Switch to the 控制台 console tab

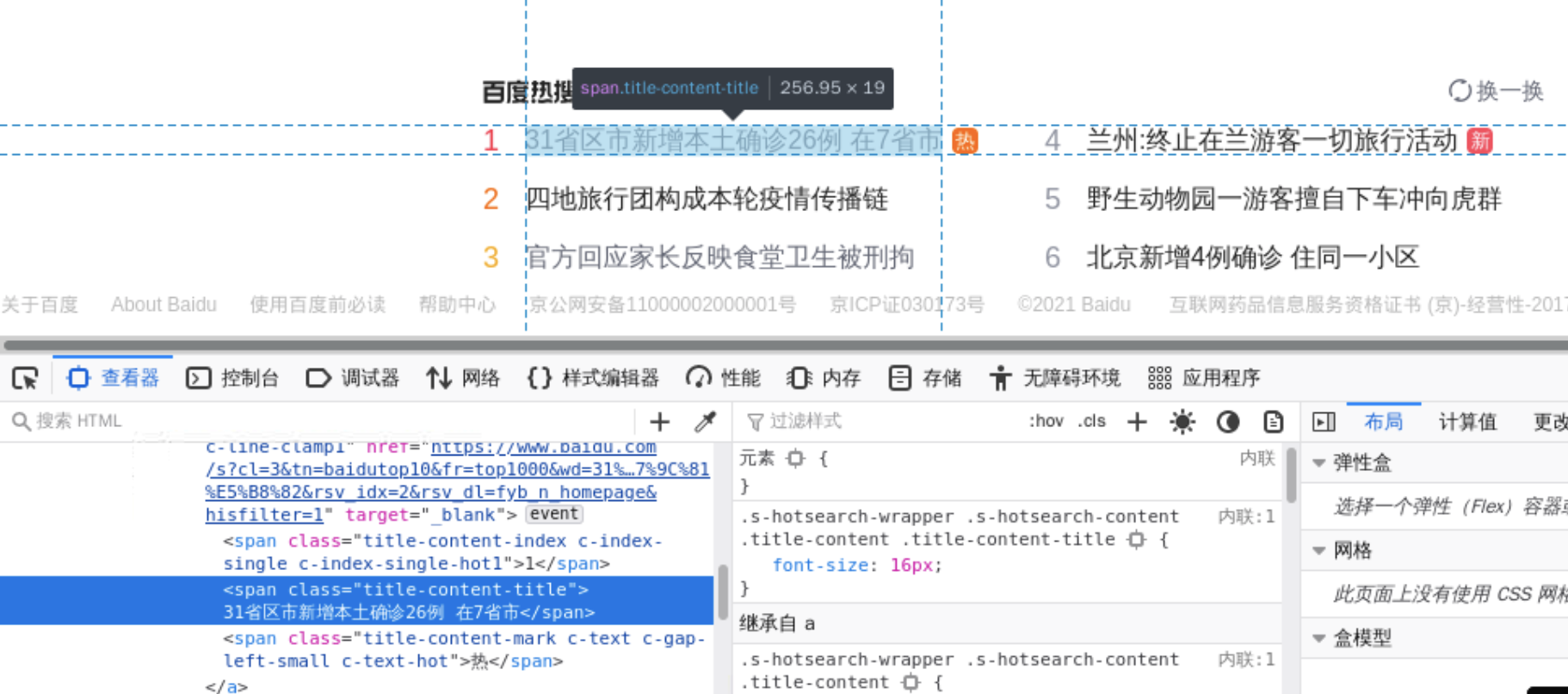232,378
